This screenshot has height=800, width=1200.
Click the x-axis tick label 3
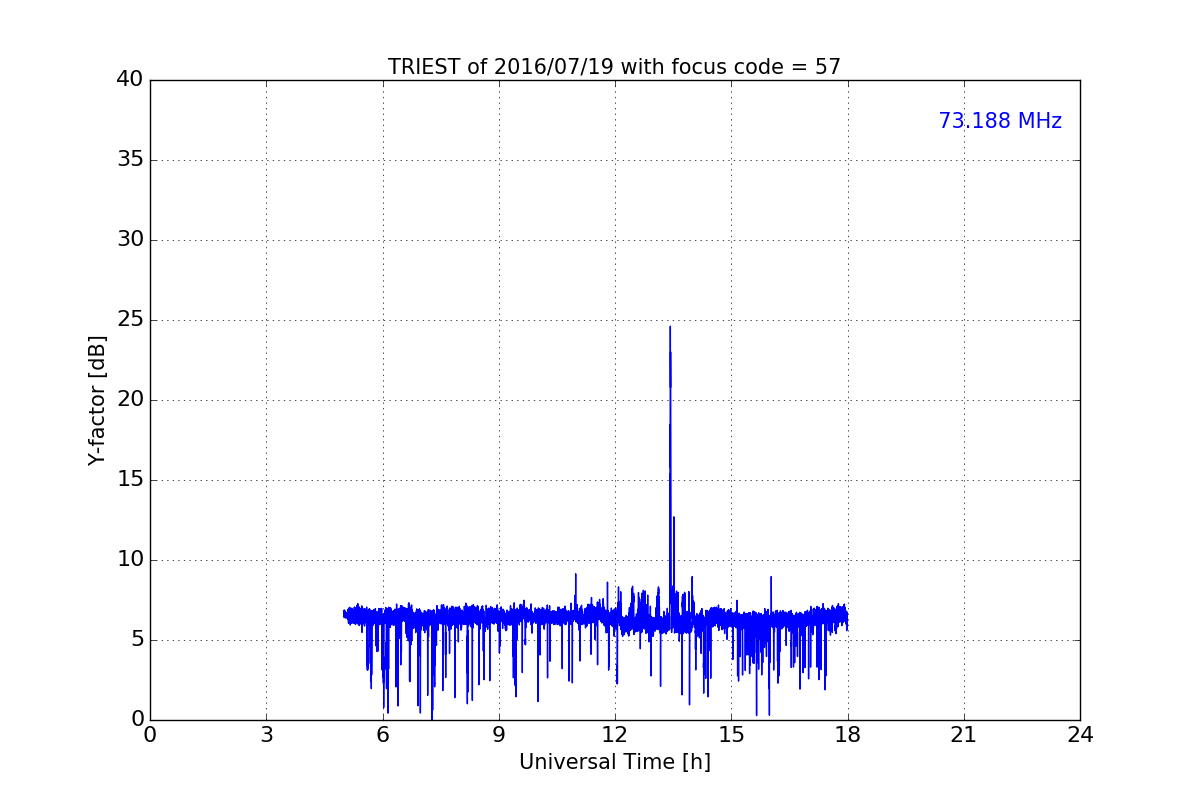[266, 734]
